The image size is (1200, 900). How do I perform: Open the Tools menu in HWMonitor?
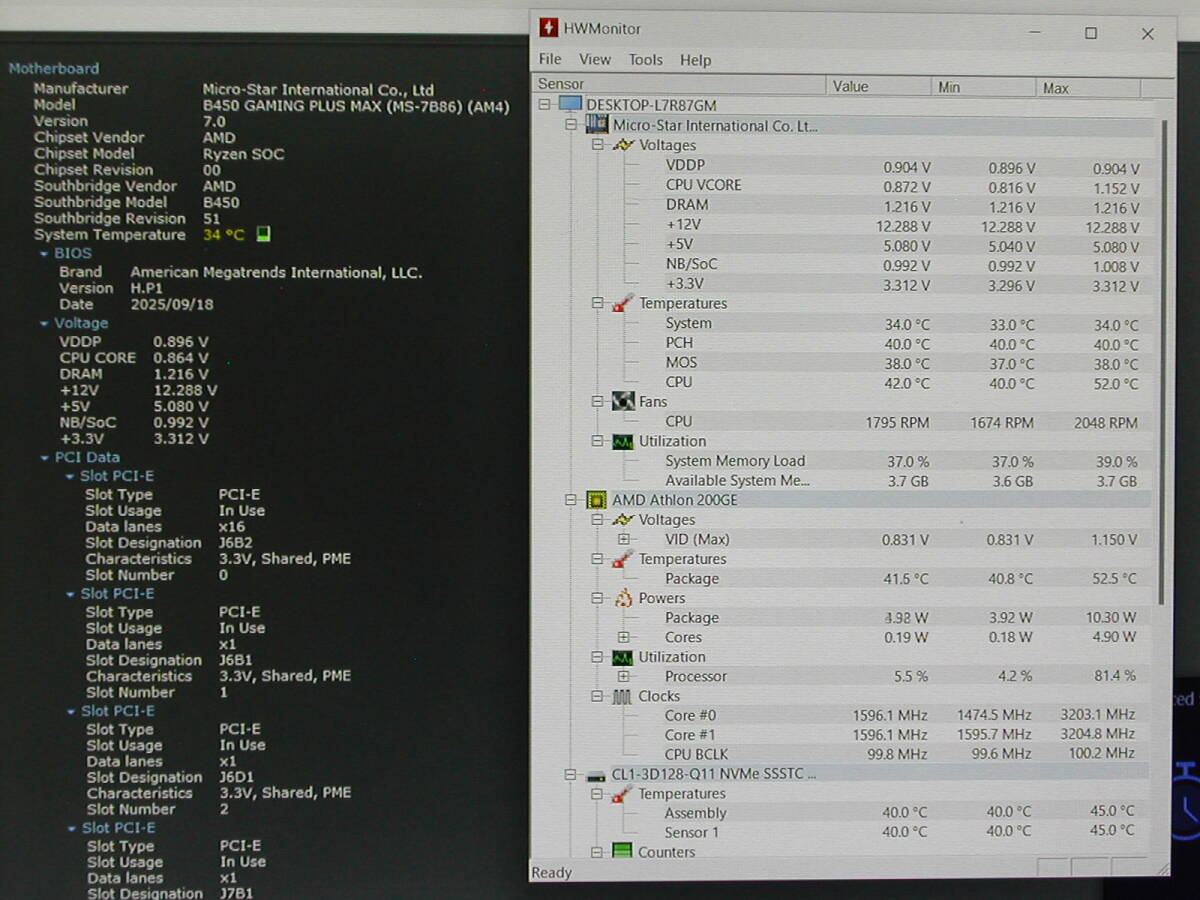[x=645, y=60]
